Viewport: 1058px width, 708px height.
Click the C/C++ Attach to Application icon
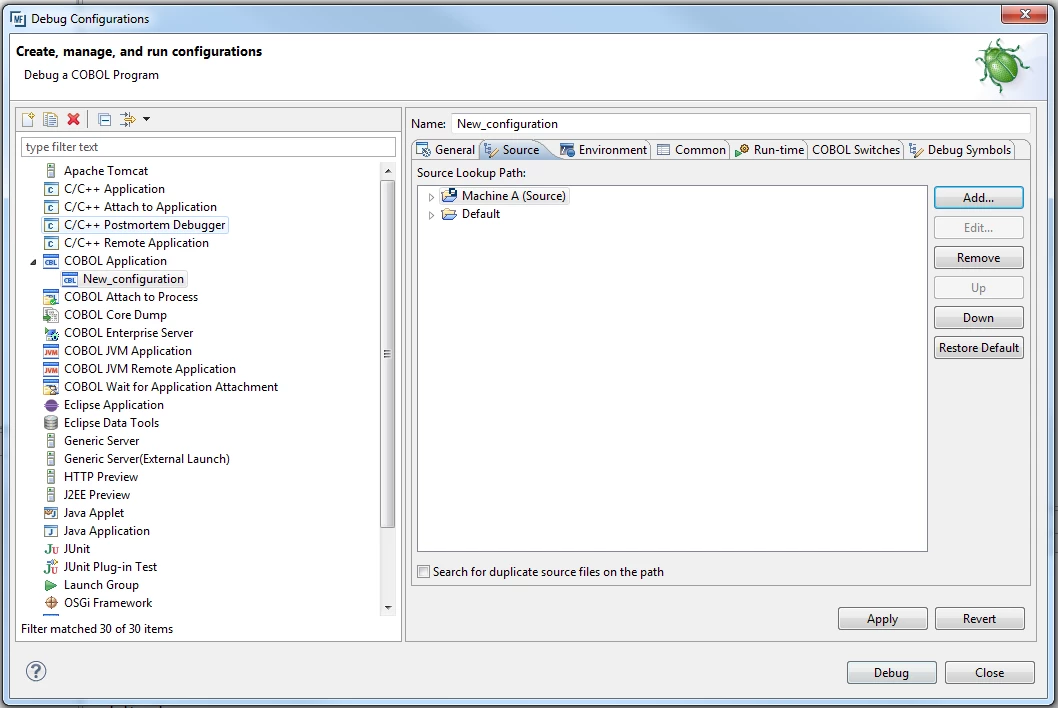(51, 207)
